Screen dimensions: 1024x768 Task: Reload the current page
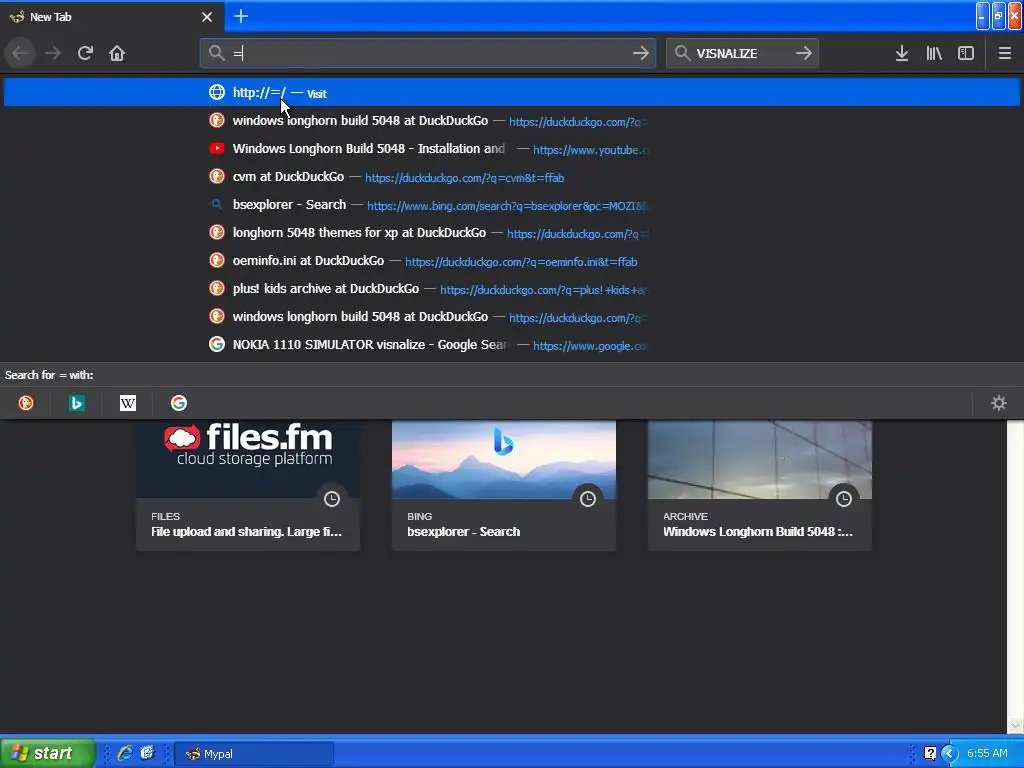coord(85,53)
